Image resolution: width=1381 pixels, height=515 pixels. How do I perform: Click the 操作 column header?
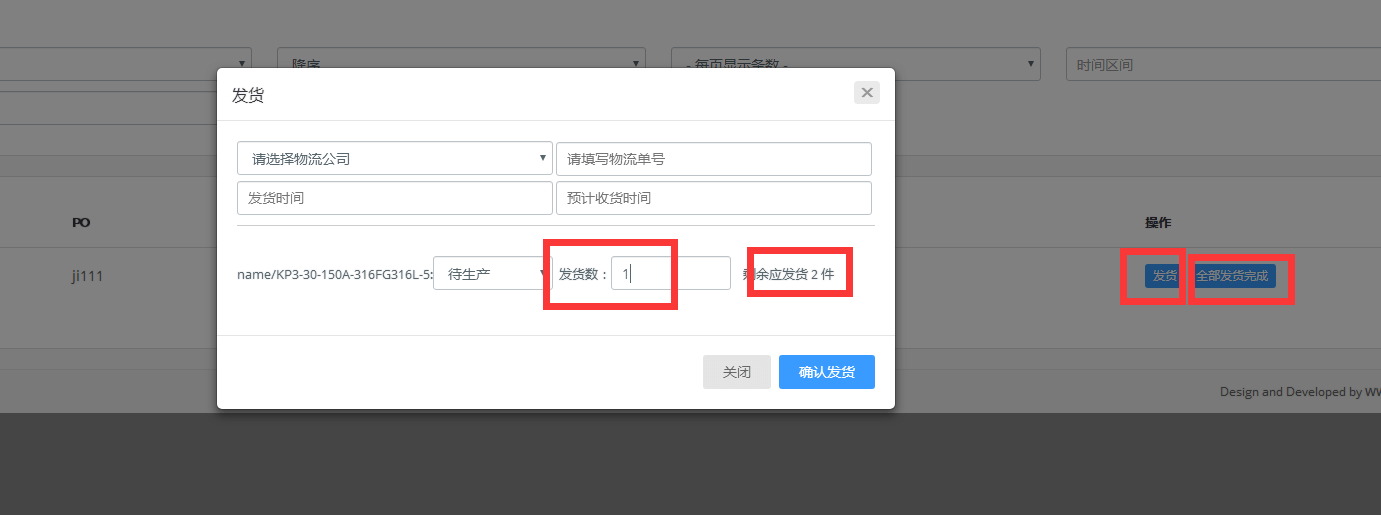1158,222
